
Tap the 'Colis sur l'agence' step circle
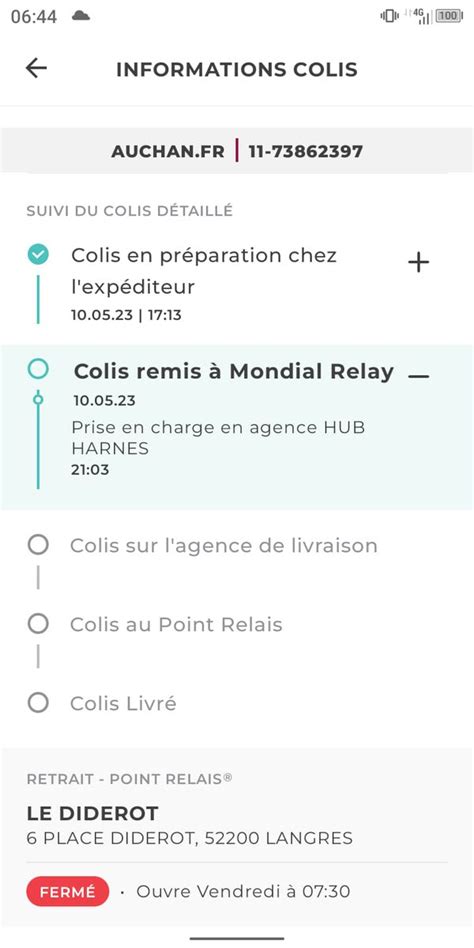(x=38, y=545)
